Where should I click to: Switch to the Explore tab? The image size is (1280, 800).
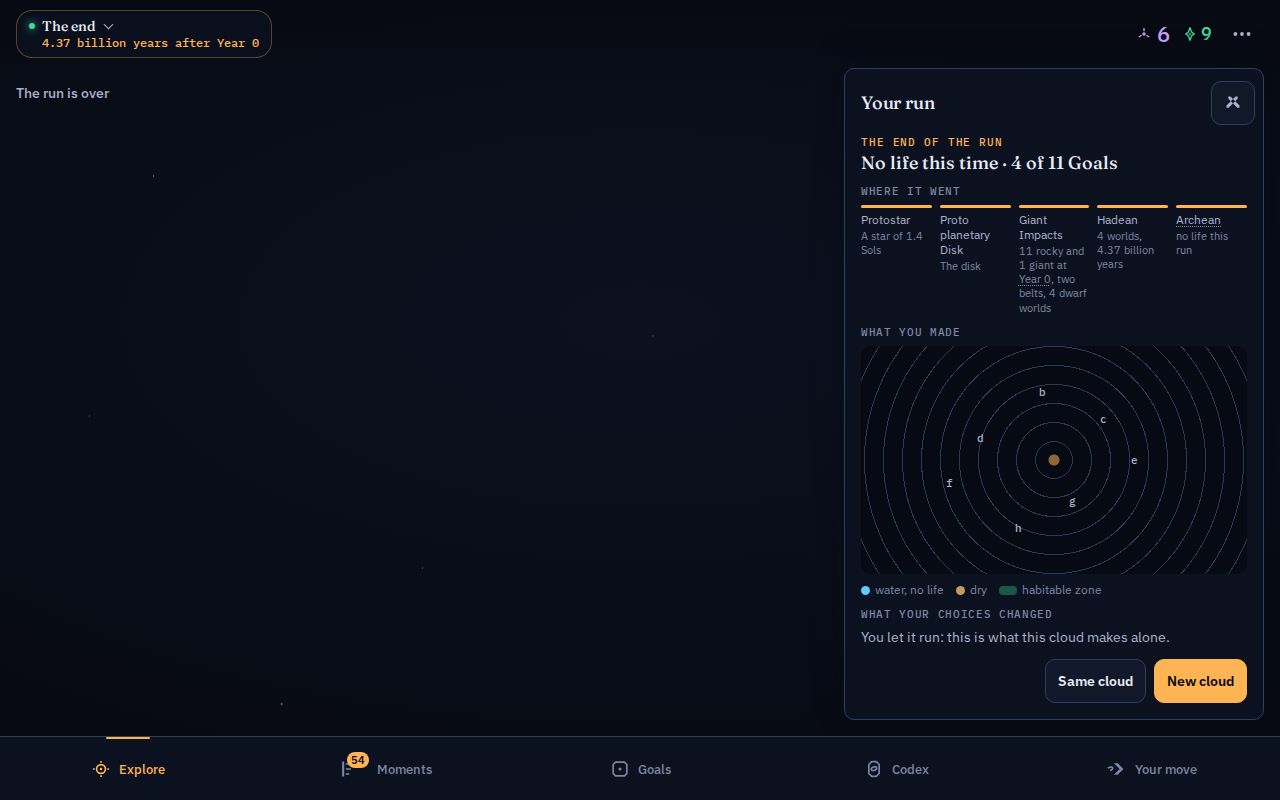[x=128, y=769]
